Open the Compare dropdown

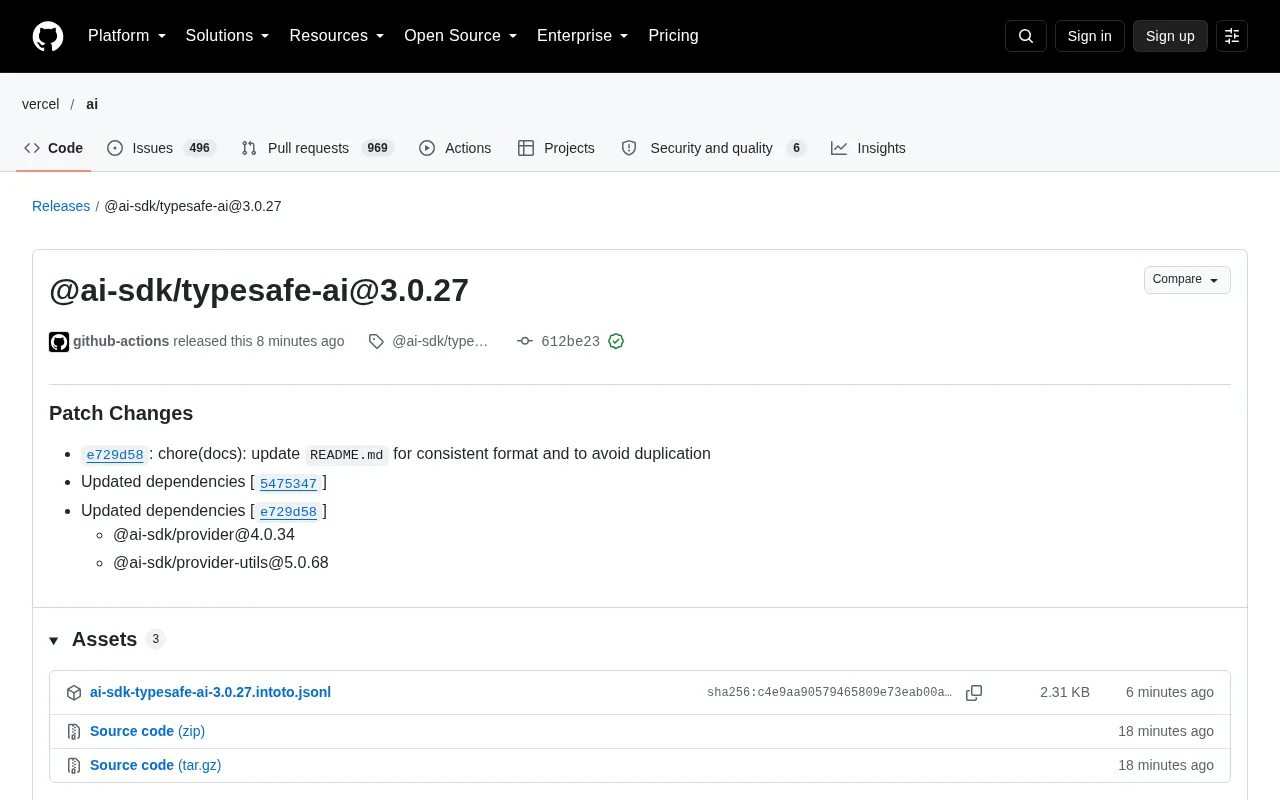pos(1187,280)
